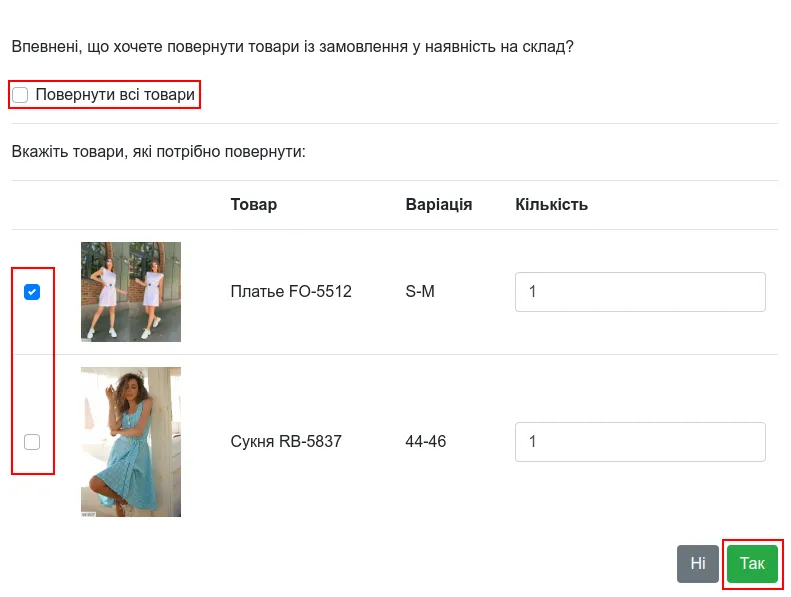
Task: Click the S-M variation text
Action: coord(420,291)
